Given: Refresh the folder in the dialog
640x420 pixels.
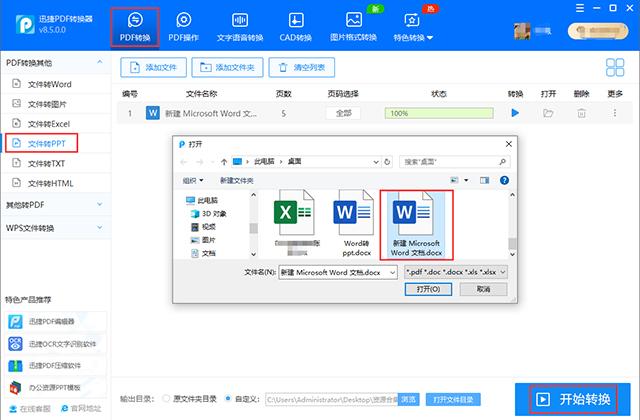Looking at the screenshot, I should [387, 162].
